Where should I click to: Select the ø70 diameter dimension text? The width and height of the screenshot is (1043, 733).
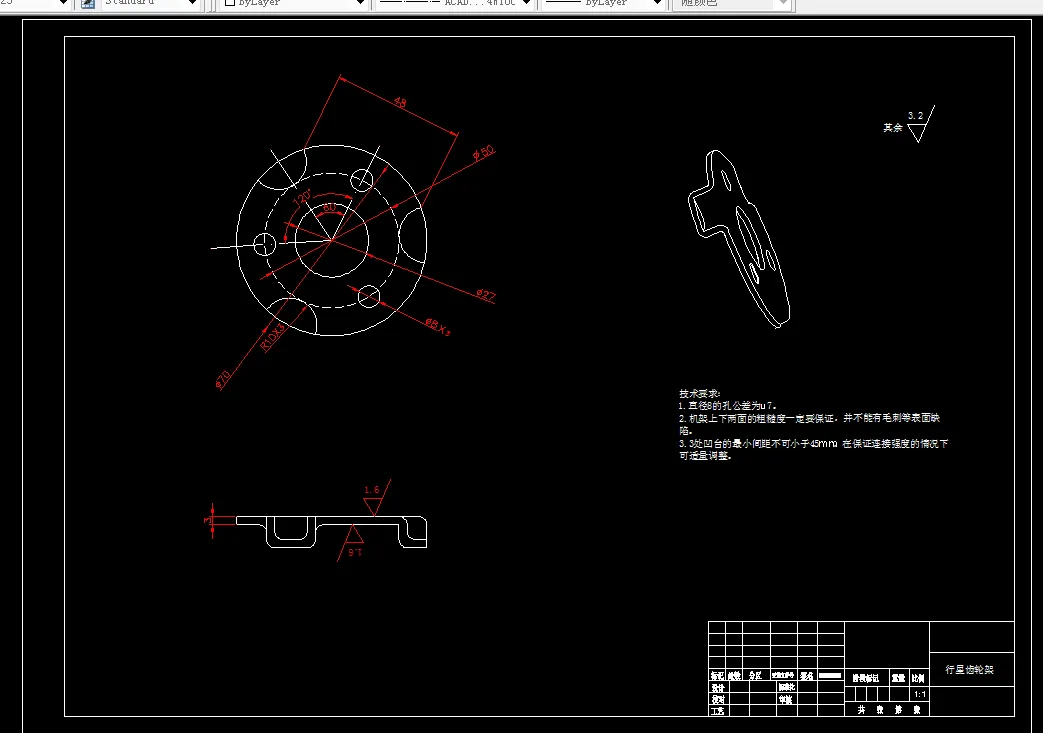click(x=223, y=380)
